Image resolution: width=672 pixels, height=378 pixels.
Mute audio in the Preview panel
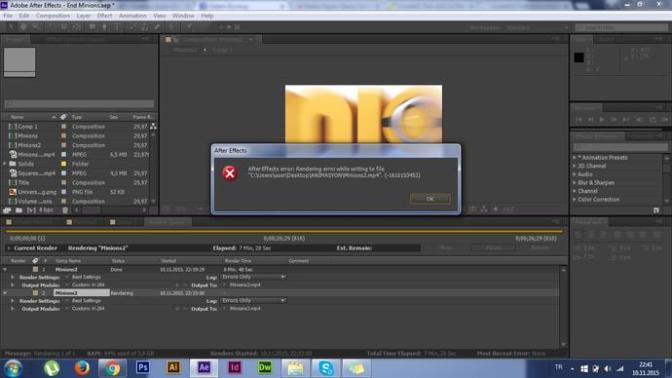coord(639,120)
